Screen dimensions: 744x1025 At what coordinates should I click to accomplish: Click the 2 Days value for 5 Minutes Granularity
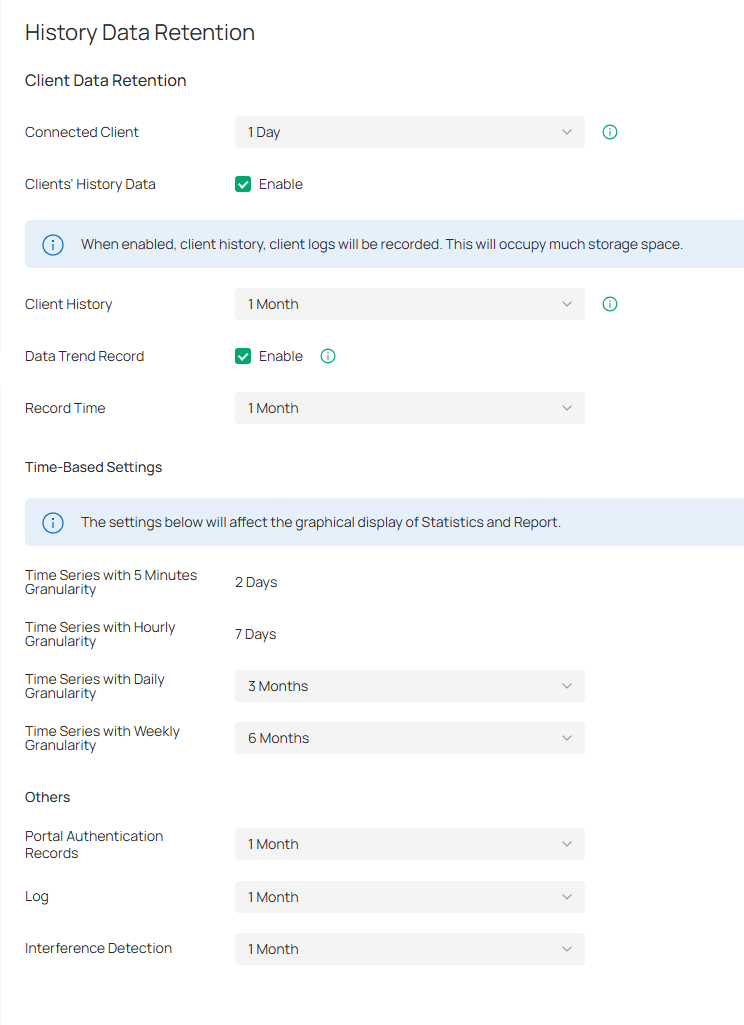click(x=256, y=582)
